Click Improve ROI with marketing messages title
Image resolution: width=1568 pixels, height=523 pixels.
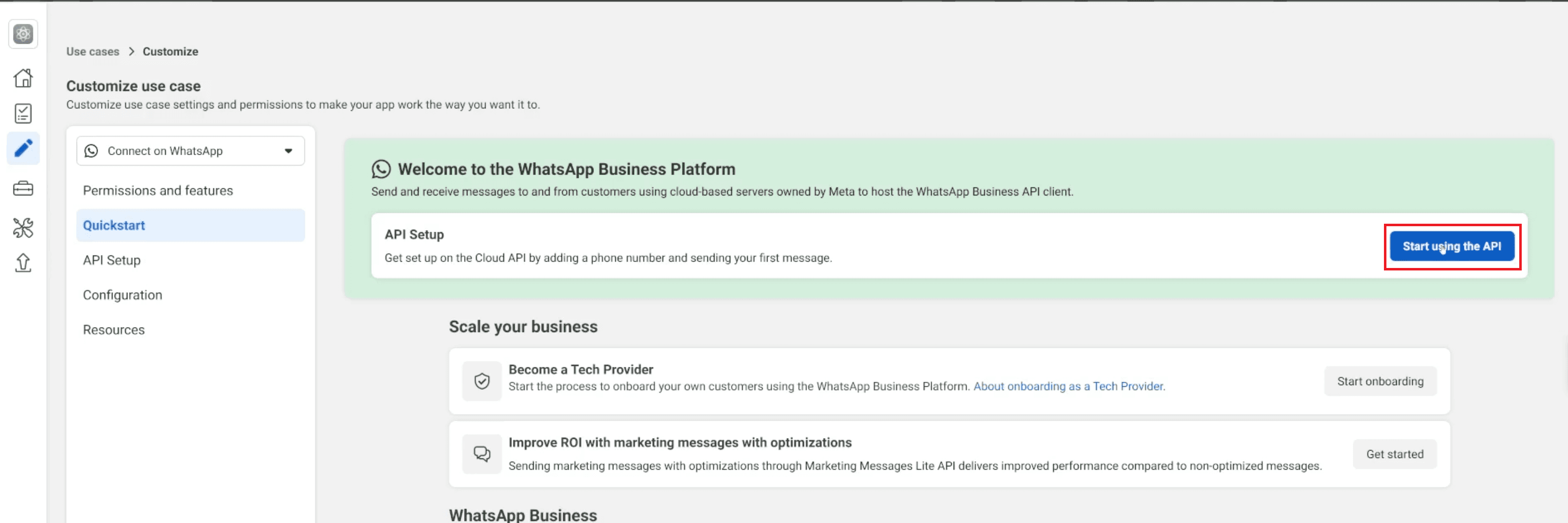click(680, 443)
